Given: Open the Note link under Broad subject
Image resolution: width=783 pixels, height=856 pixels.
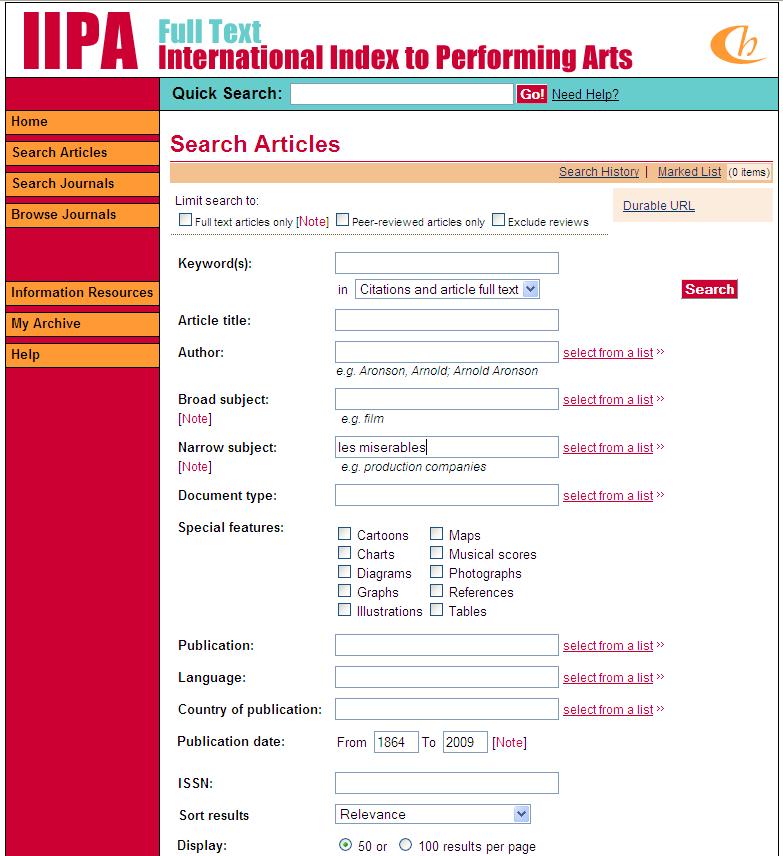Looking at the screenshot, I should 195,419.
